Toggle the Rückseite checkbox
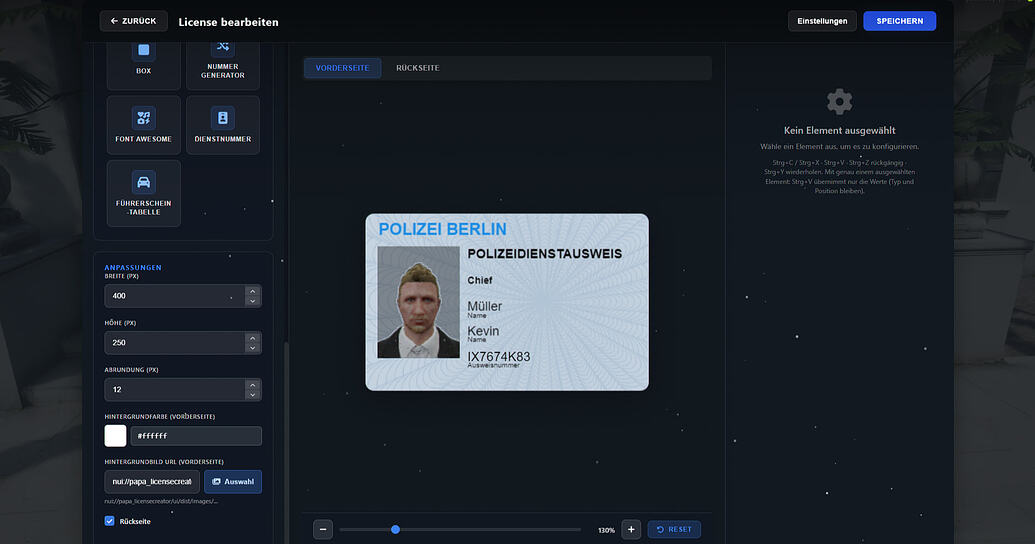The image size is (1035, 544). click(110, 521)
